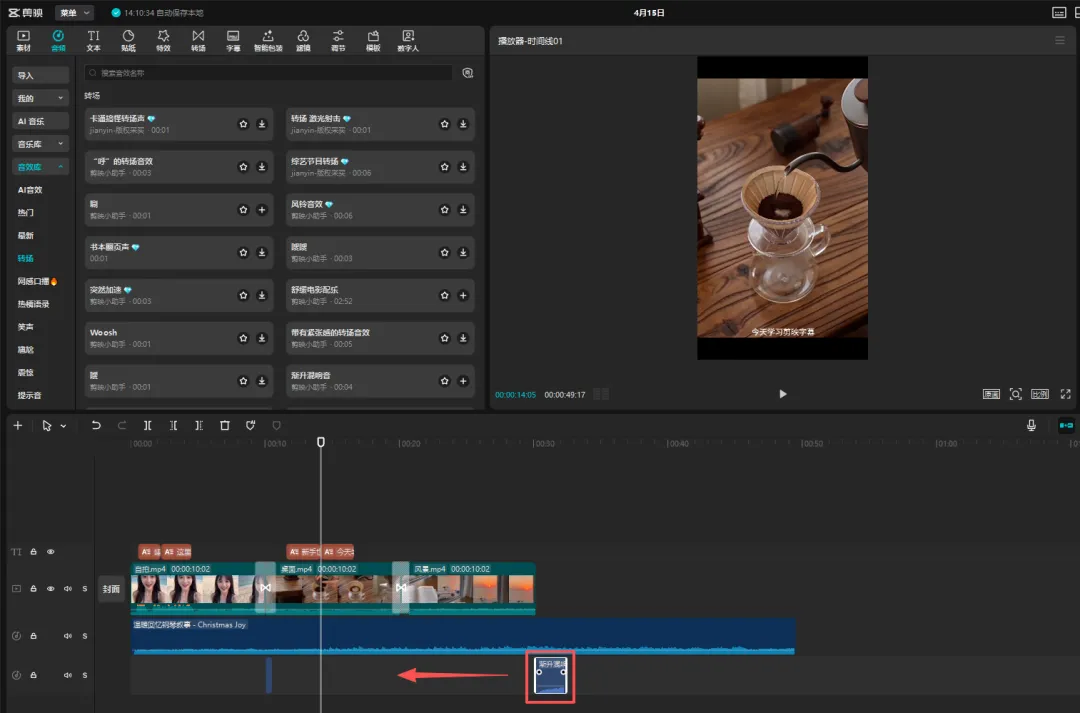1080x713 pixels.
Task: Expand the 我的 sidebar section
Action: point(40,98)
